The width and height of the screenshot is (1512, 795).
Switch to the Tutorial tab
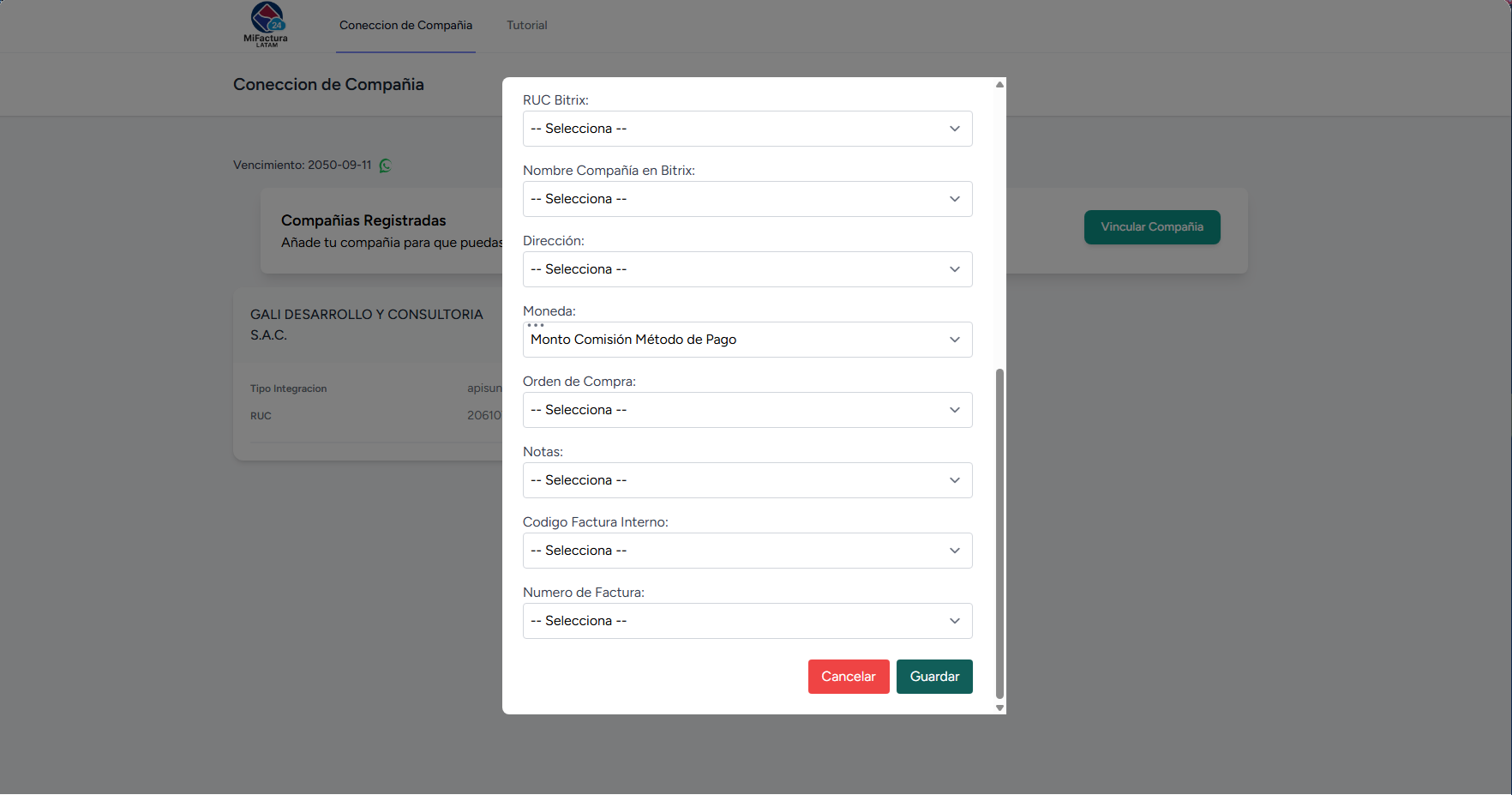526,26
